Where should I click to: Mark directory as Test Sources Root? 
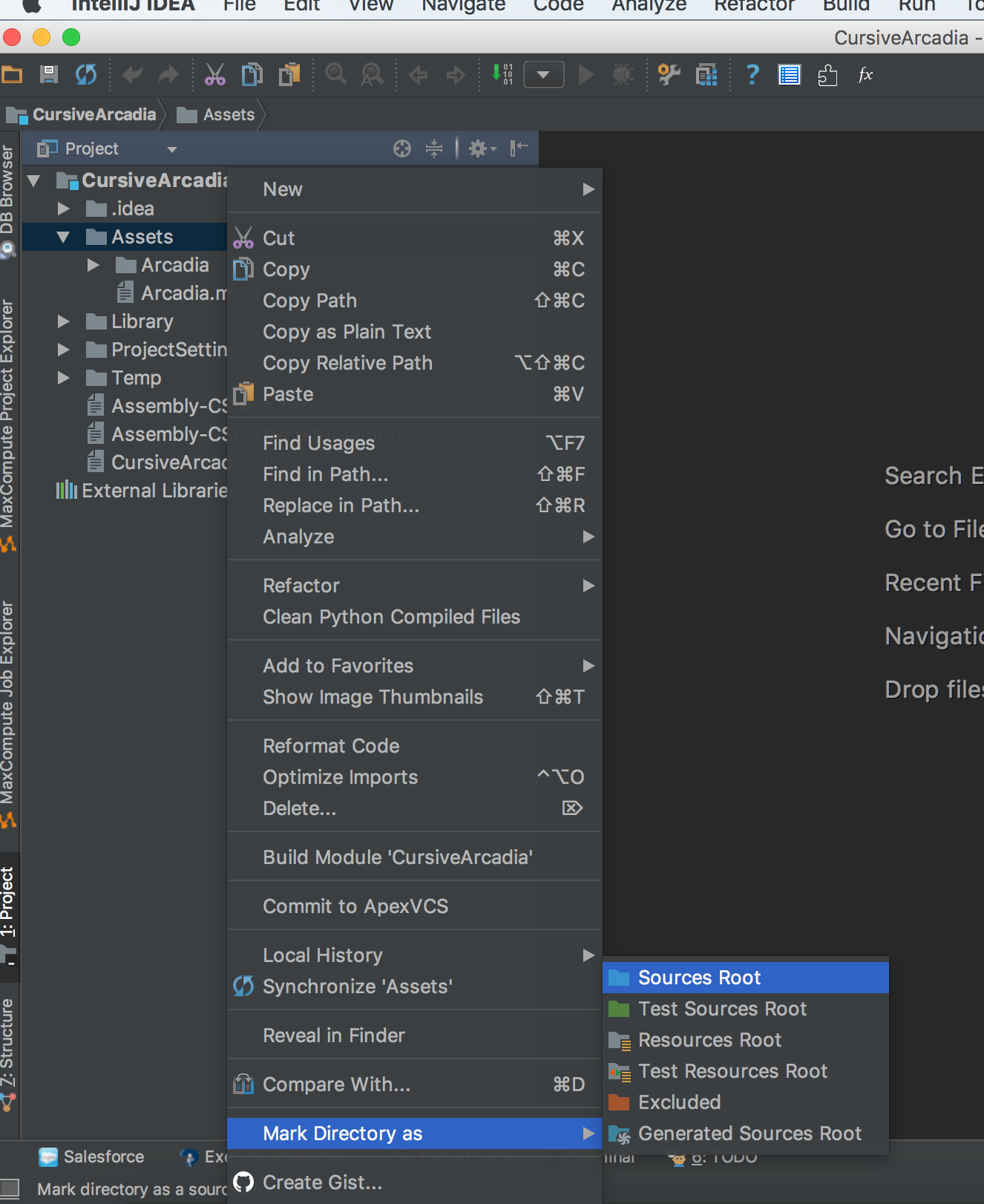point(746,1009)
